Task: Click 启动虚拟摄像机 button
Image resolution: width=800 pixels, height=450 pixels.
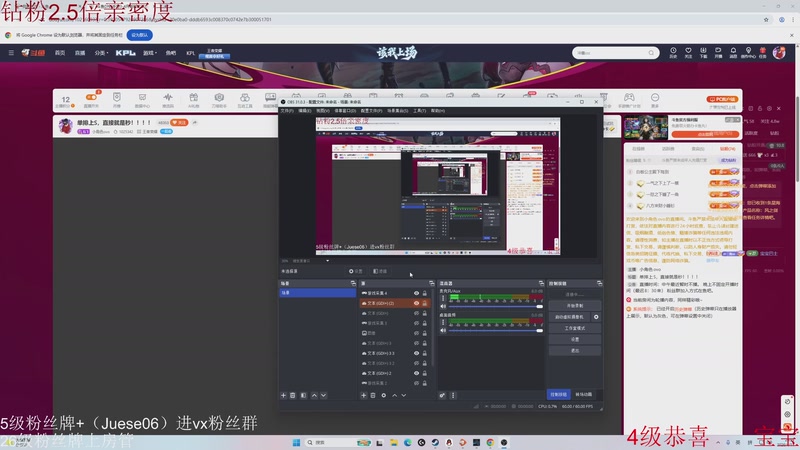Action: 569,317
